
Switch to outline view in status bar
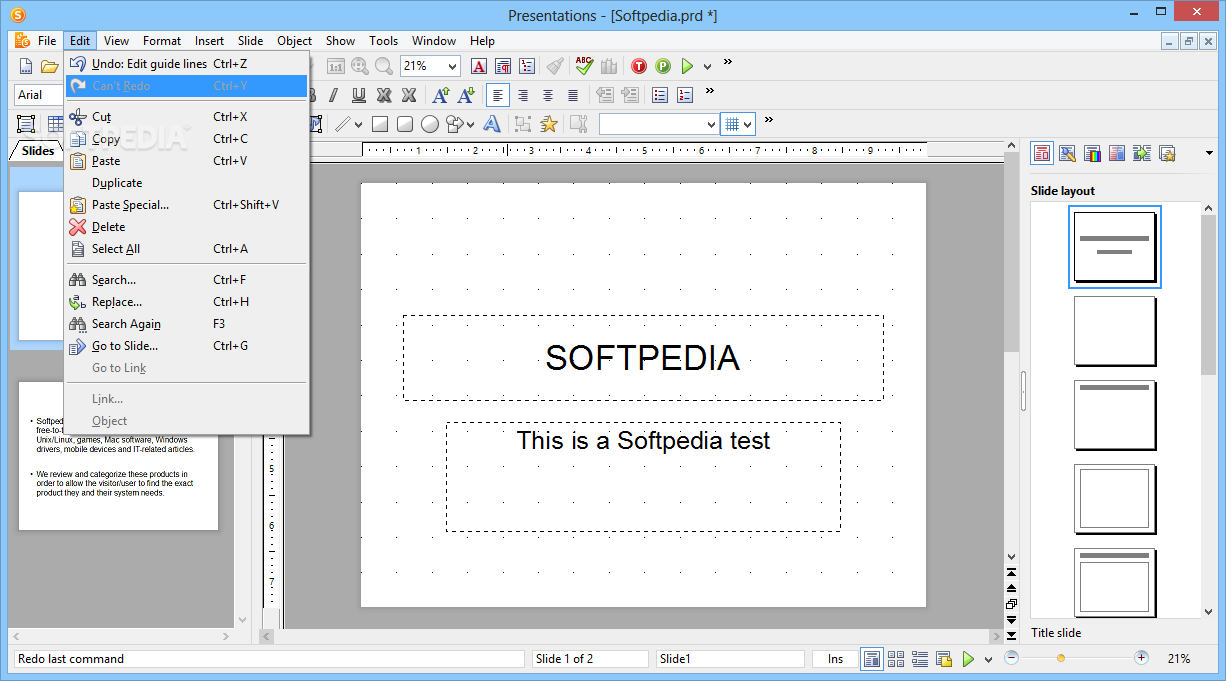[x=920, y=659]
